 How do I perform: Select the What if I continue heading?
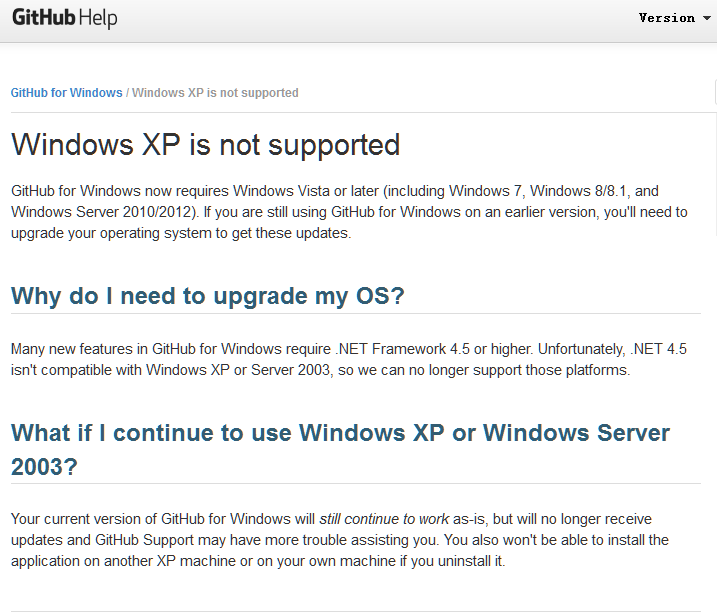pyautogui.click(x=340, y=450)
